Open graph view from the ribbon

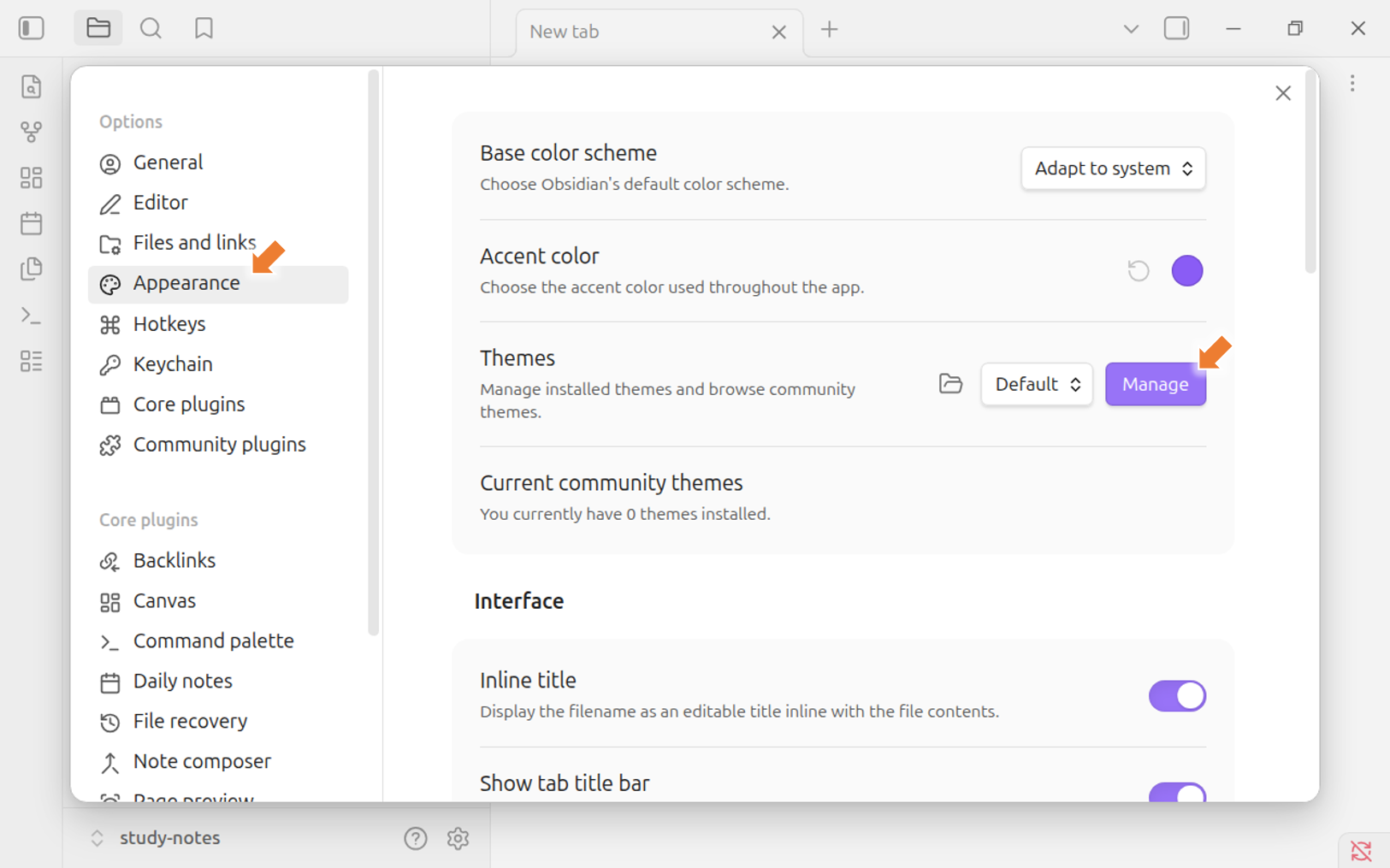click(32, 132)
